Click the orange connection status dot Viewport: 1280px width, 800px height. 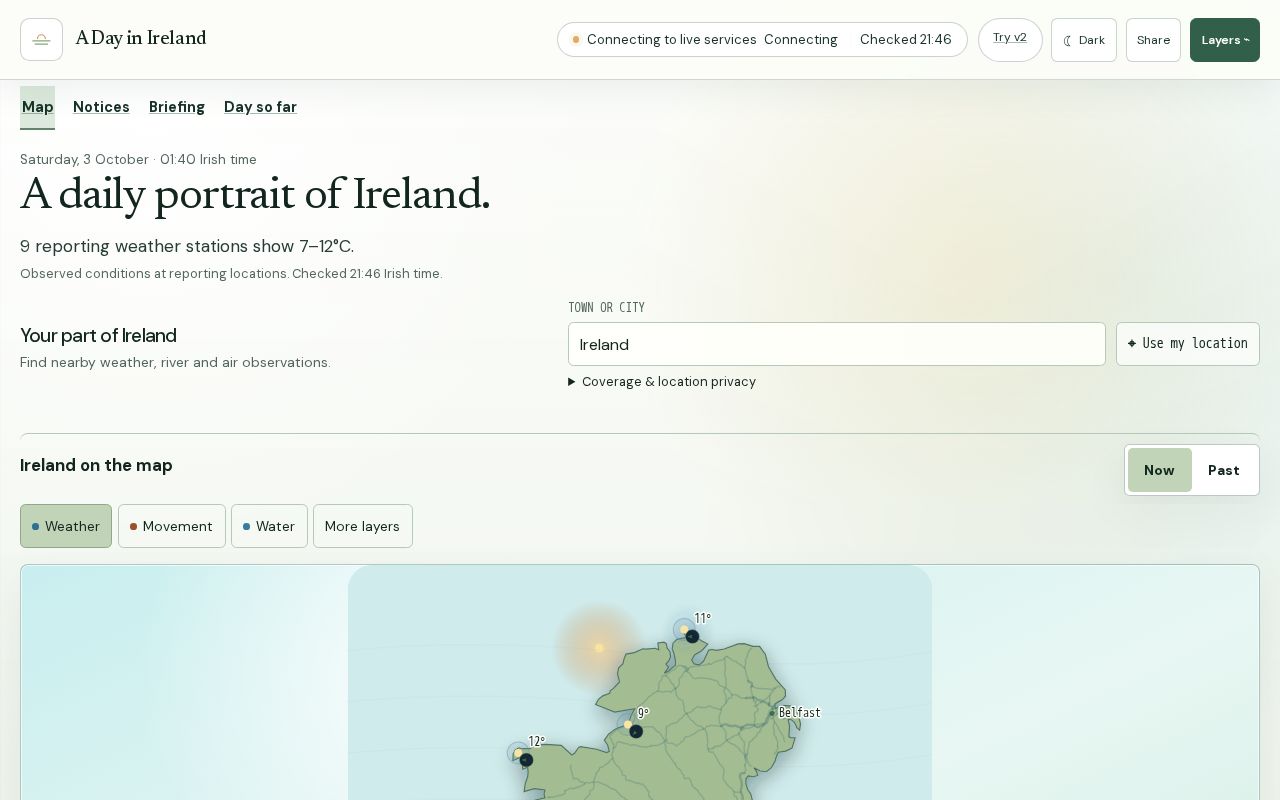576,40
